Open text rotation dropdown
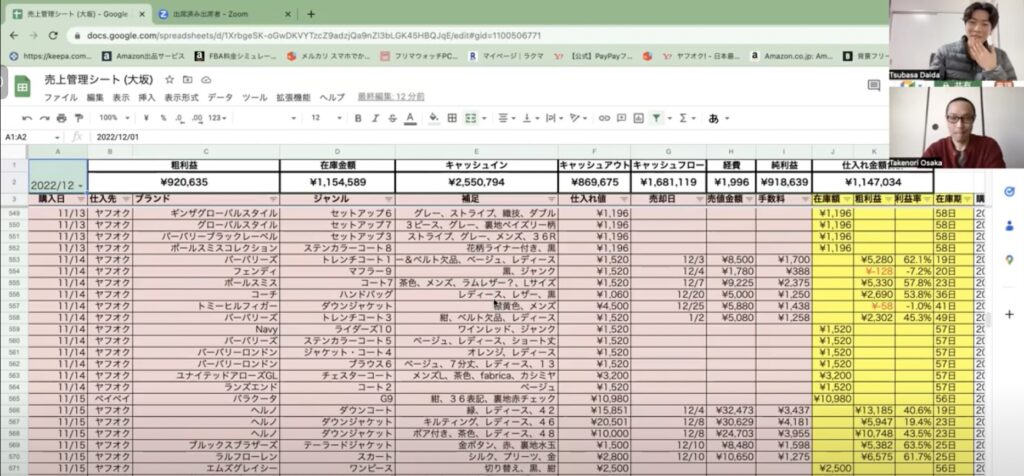The width and height of the screenshot is (1024, 476). point(579,118)
